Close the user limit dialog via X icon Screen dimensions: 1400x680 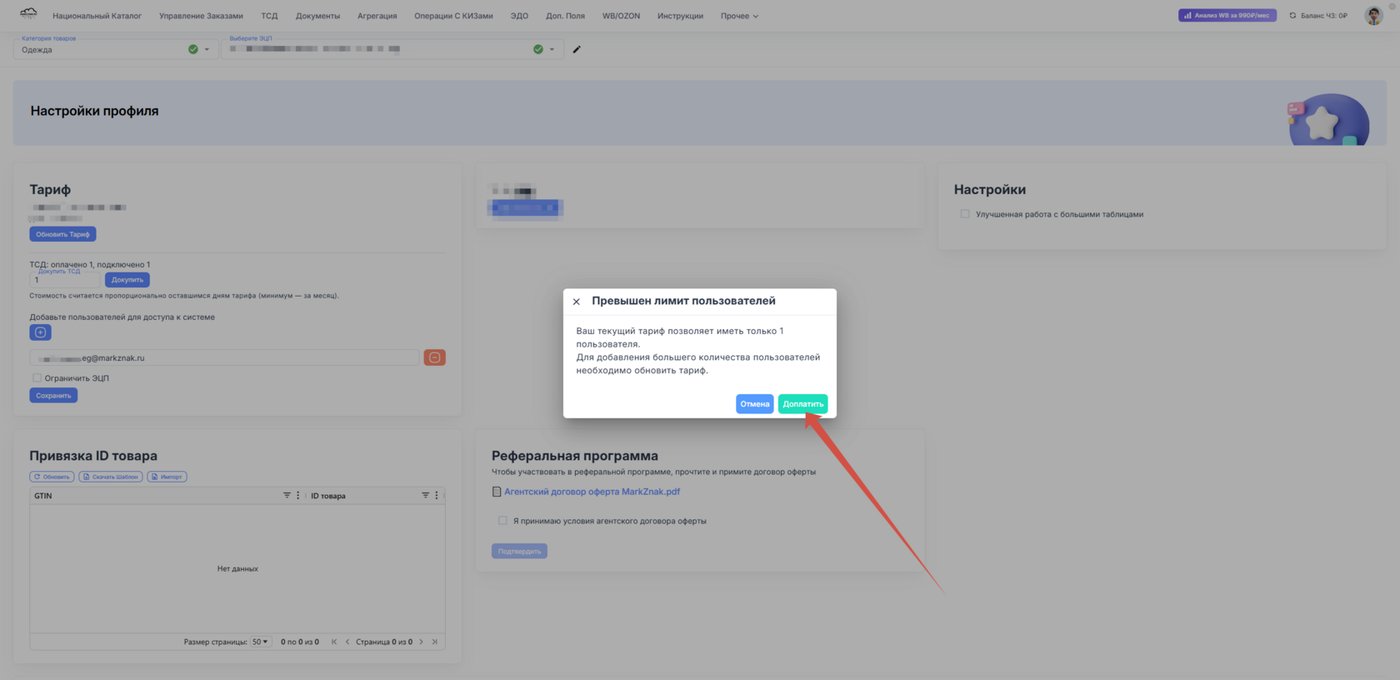[576, 301]
